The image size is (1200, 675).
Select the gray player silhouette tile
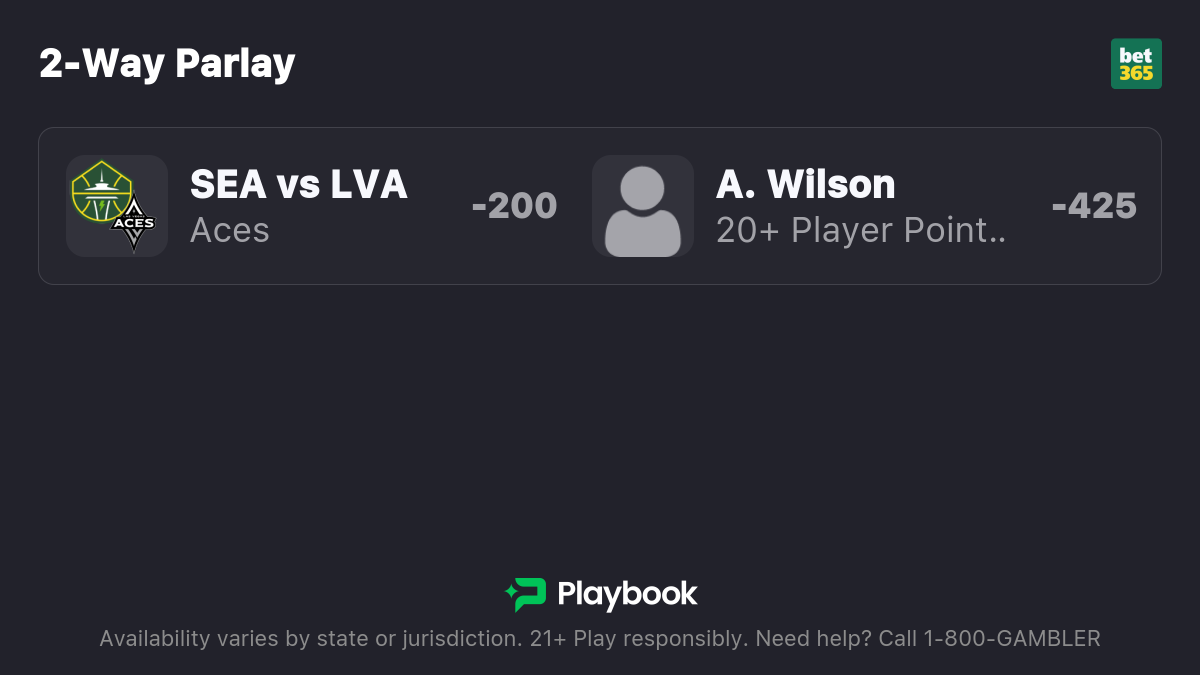643,206
